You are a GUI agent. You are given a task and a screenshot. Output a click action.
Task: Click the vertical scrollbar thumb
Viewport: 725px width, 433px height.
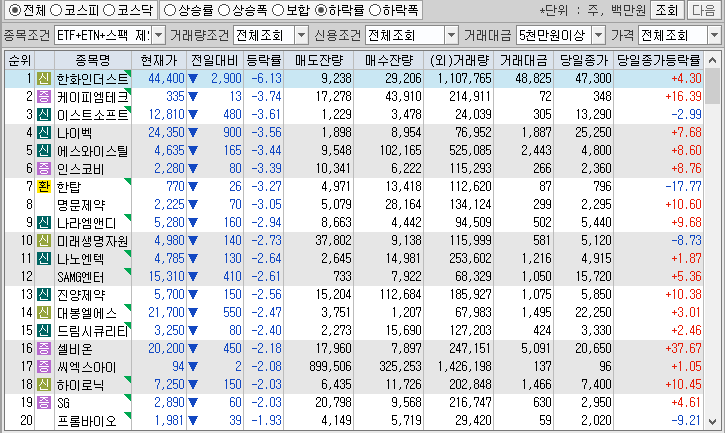(x=713, y=87)
